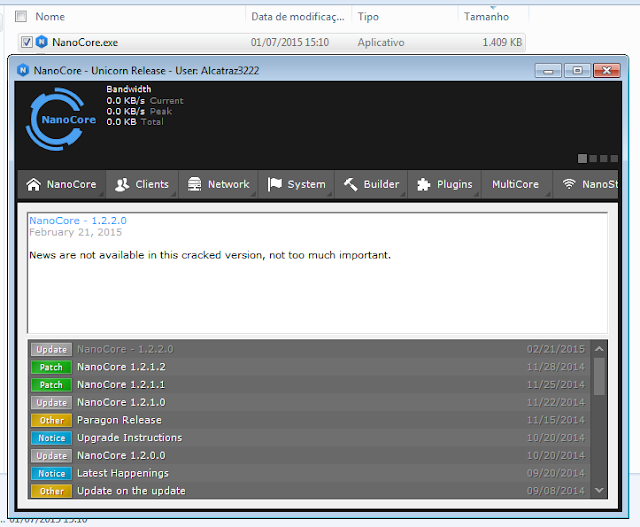The height and width of the screenshot is (527, 640).
Task: Open the corner arrow on the Plugins tab
Action: point(476,194)
